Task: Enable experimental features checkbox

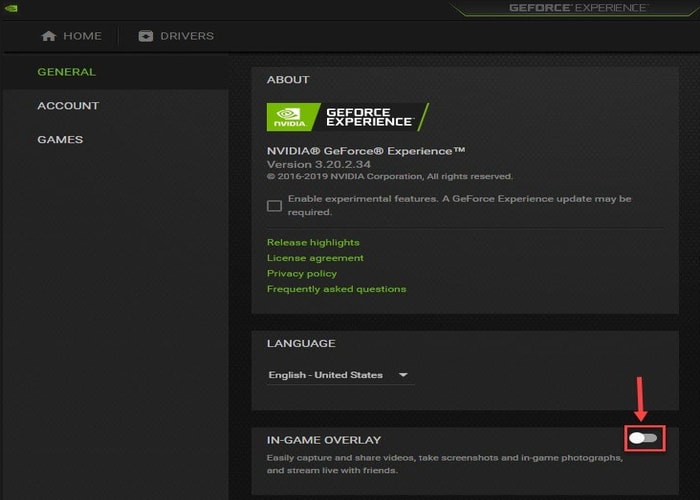Action: click(x=274, y=205)
